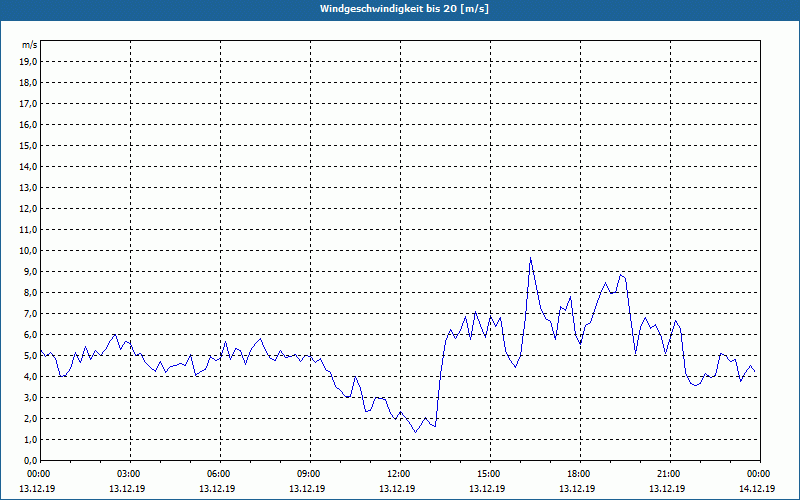The height and width of the screenshot is (500, 800).
Task: Click the 13.12.19 date under 12:00
Action: [x=397, y=488]
